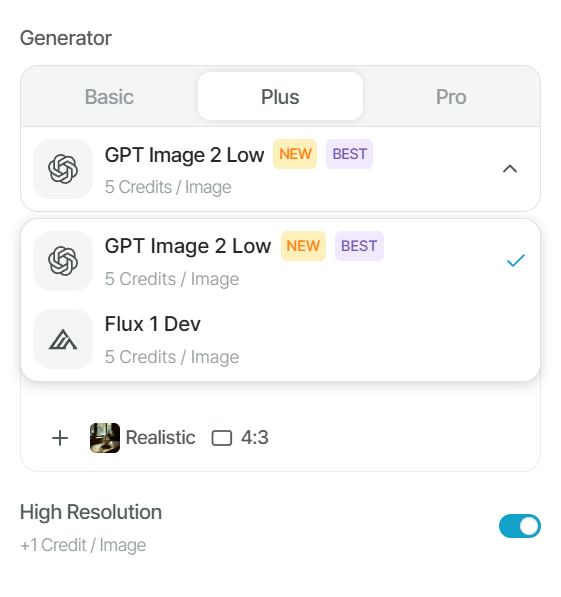Viewport: 561px width, 597px height.
Task: Click the Realistic style thumbnail image
Action: [105, 438]
